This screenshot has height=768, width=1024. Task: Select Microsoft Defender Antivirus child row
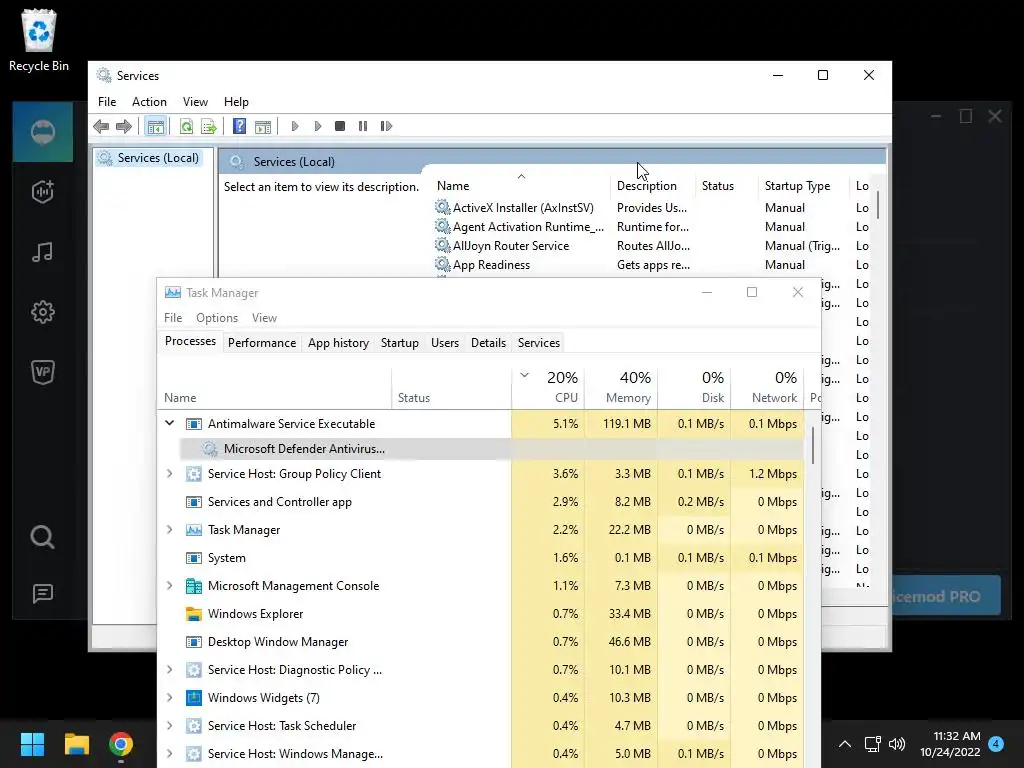point(491,449)
